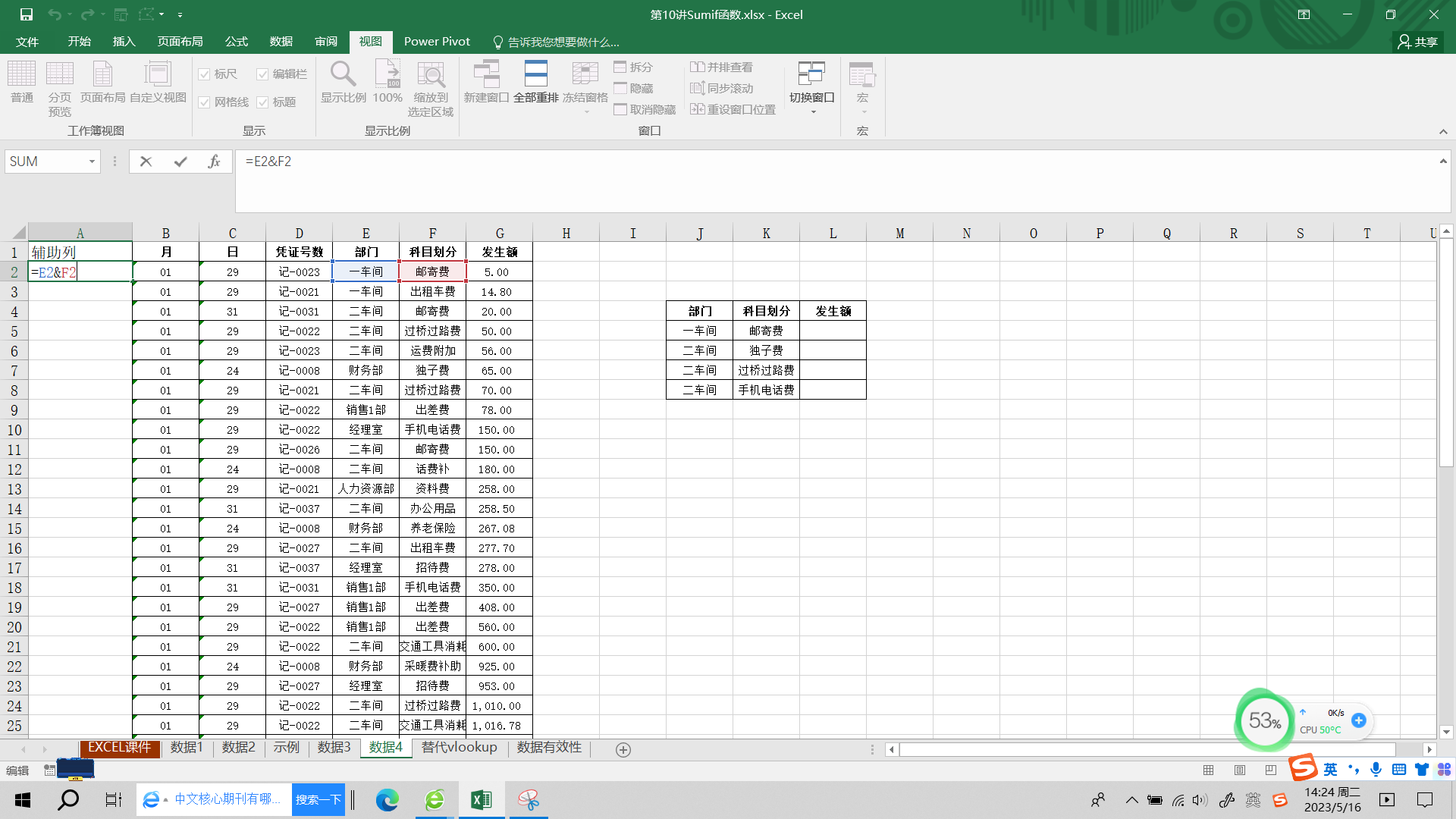Select the 数据3 sheet tab

334,748
